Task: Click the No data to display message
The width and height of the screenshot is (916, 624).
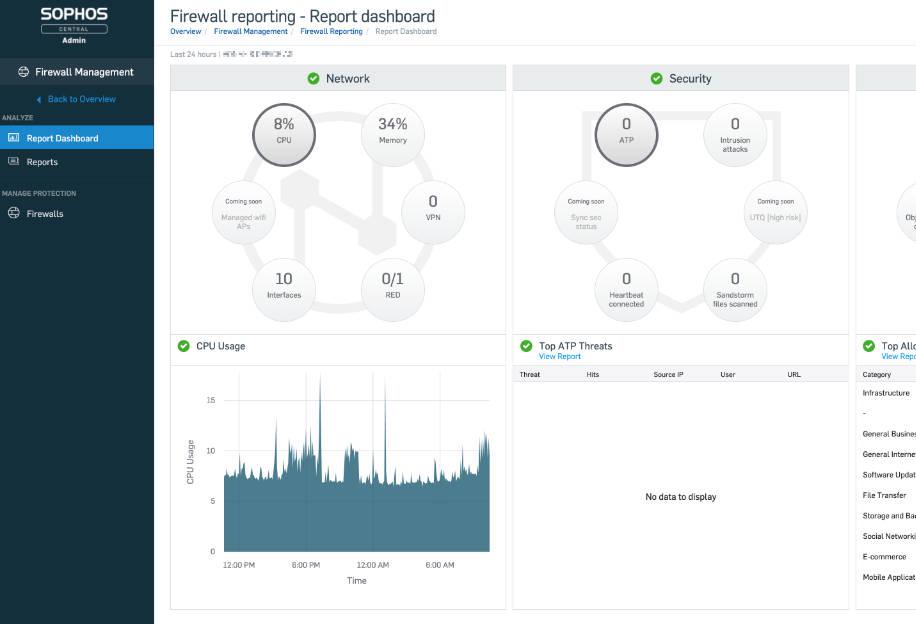Action: coord(681,497)
